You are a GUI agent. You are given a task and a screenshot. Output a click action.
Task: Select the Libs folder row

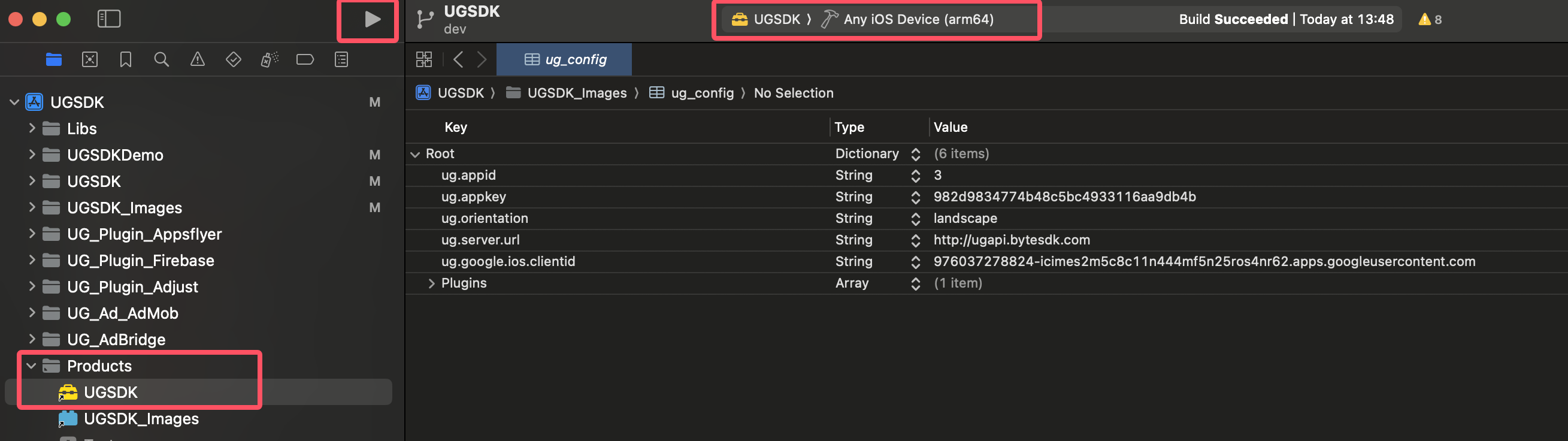tap(198, 128)
